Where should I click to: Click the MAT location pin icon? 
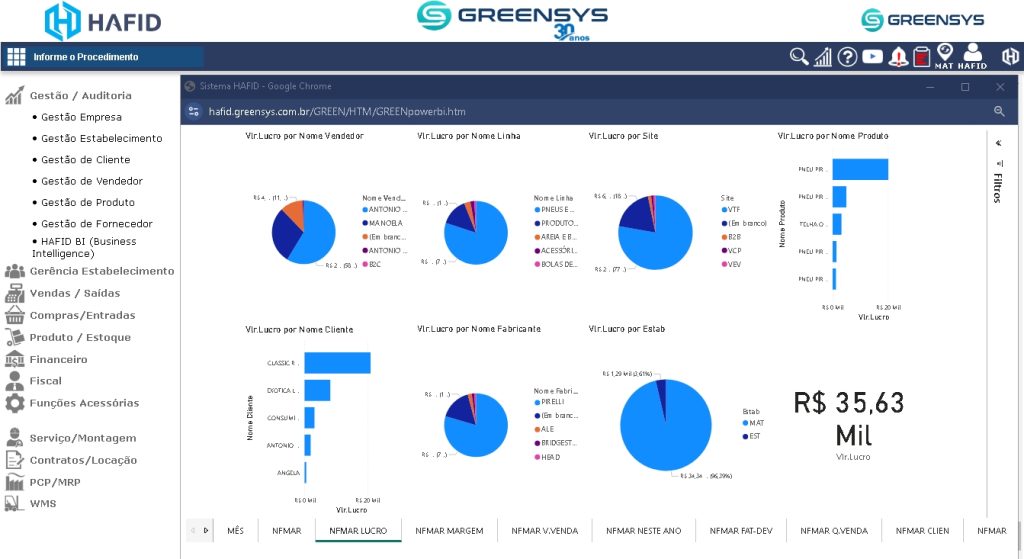point(944,54)
